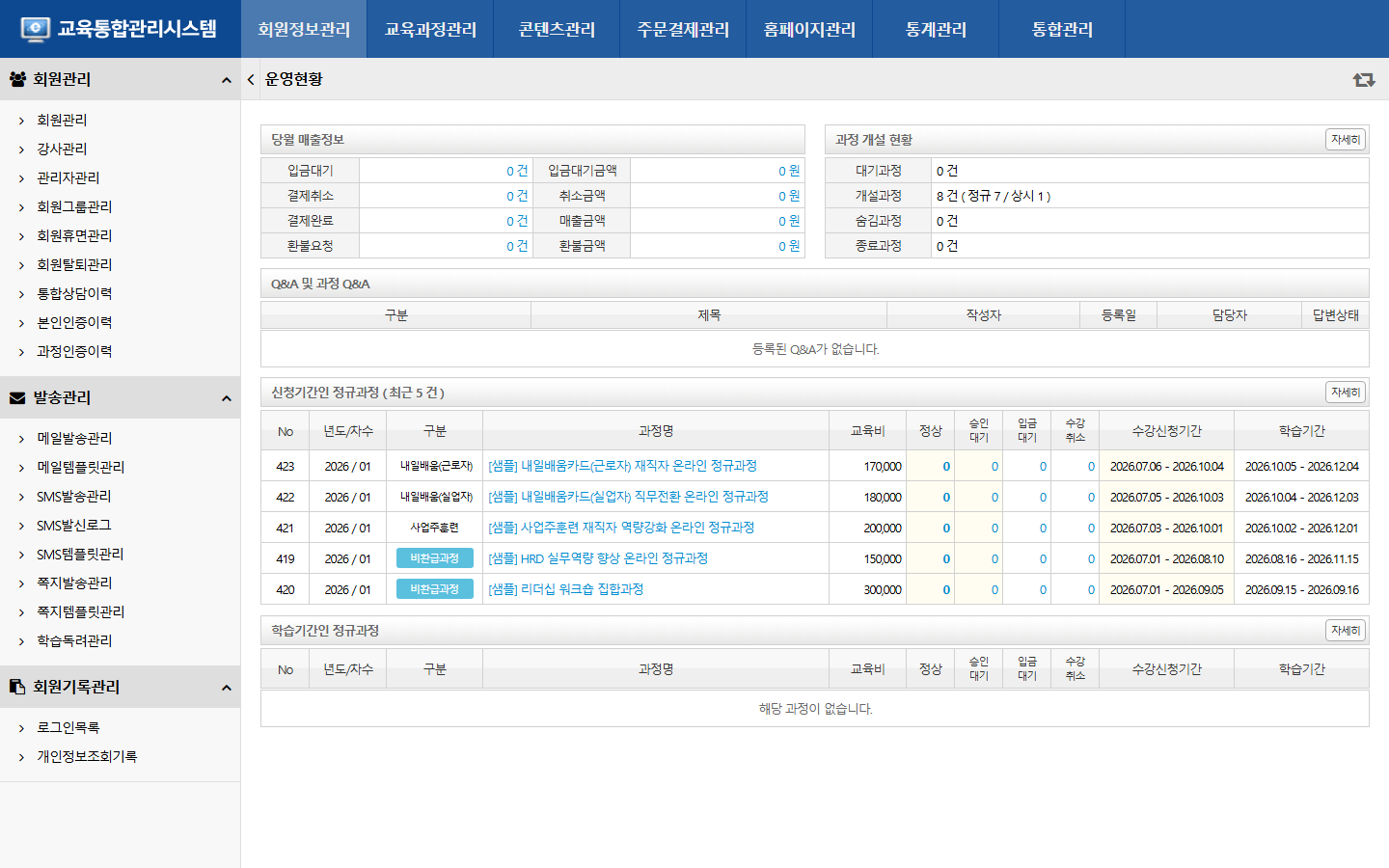Select SMS템플릿관리 in sidebar
The image size is (1389, 868).
pyautogui.click(x=80, y=554)
